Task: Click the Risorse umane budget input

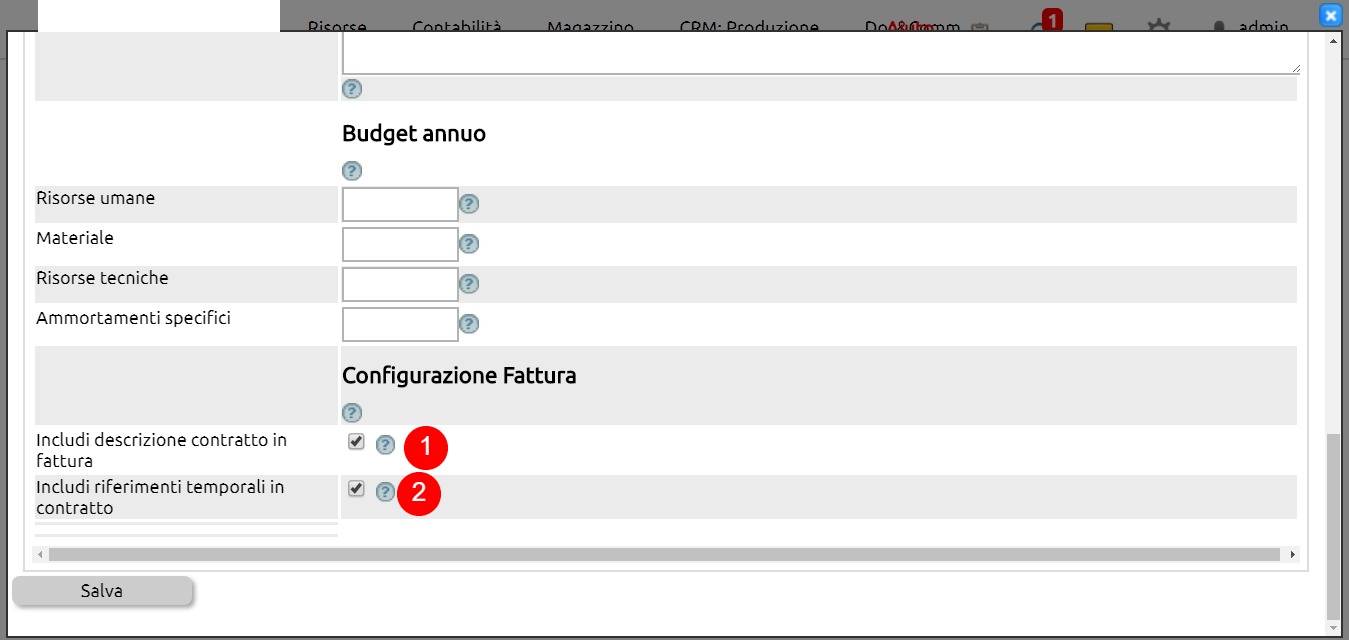Action: click(x=400, y=204)
